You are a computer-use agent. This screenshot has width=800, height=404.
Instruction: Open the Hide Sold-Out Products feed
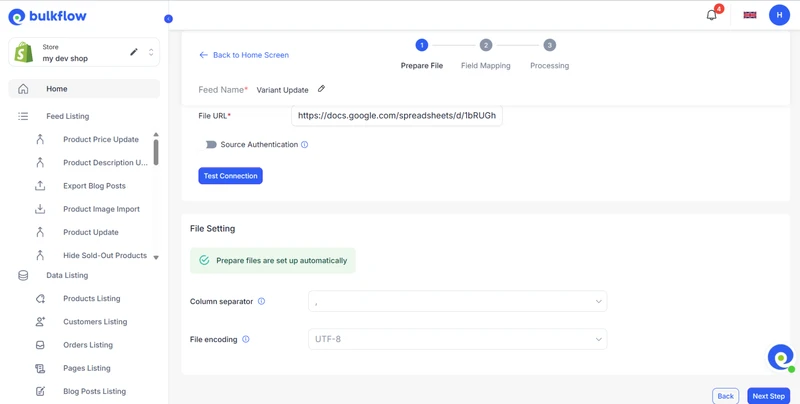[105, 256]
